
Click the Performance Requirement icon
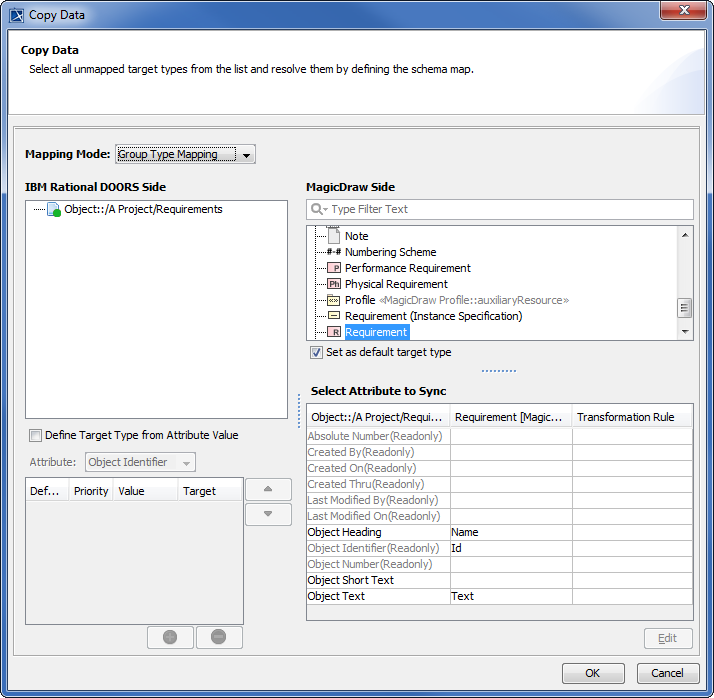(334, 268)
